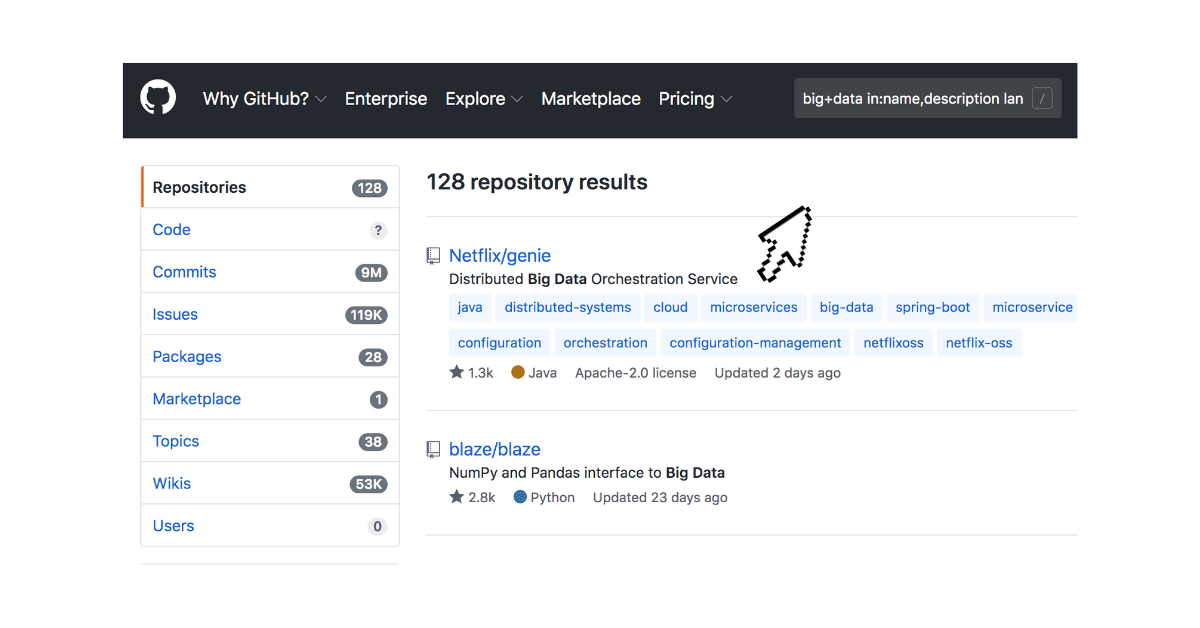The image size is (1200, 628).
Task: Select the java topic tag
Action: coord(470,308)
